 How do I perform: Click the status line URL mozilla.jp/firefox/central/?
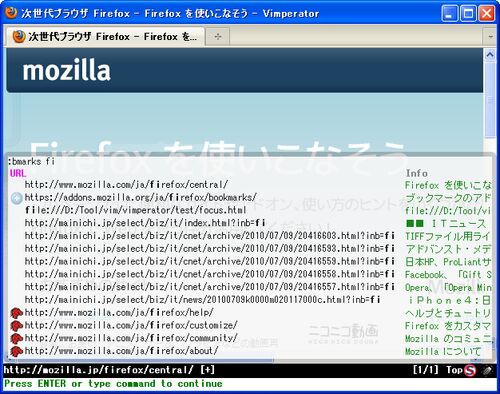[x=98, y=370]
